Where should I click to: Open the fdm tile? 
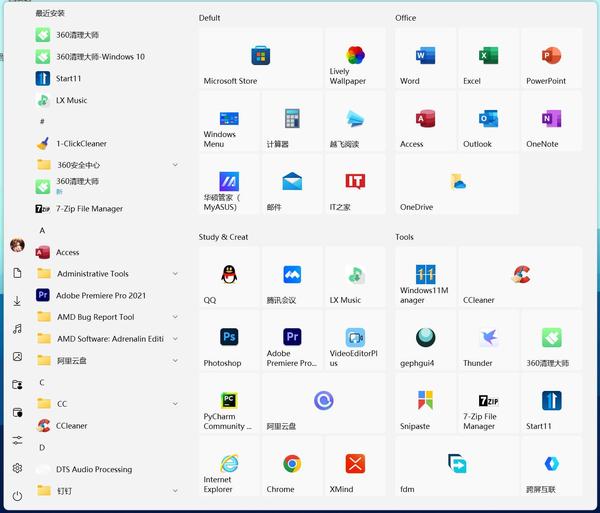pyautogui.click(x=457, y=467)
